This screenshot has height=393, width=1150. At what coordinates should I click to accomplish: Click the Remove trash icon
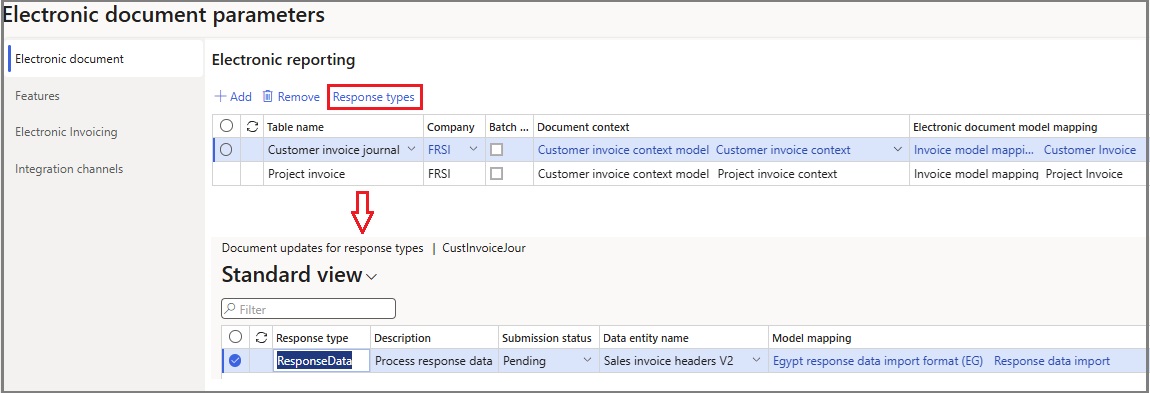[x=268, y=97]
